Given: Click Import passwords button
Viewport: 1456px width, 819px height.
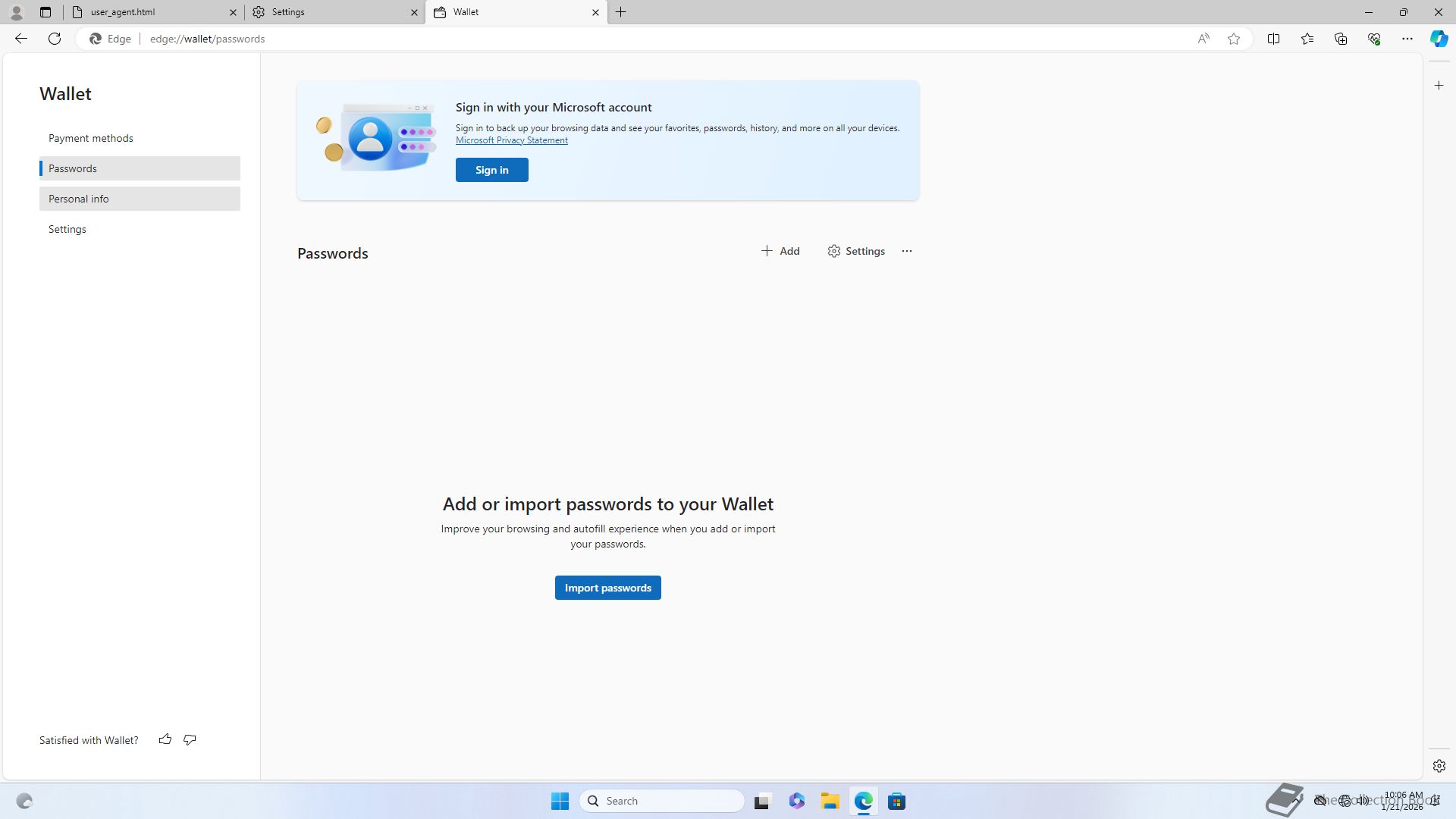Looking at the screenshot, I should pyautogui.click(x=607, y=588).
